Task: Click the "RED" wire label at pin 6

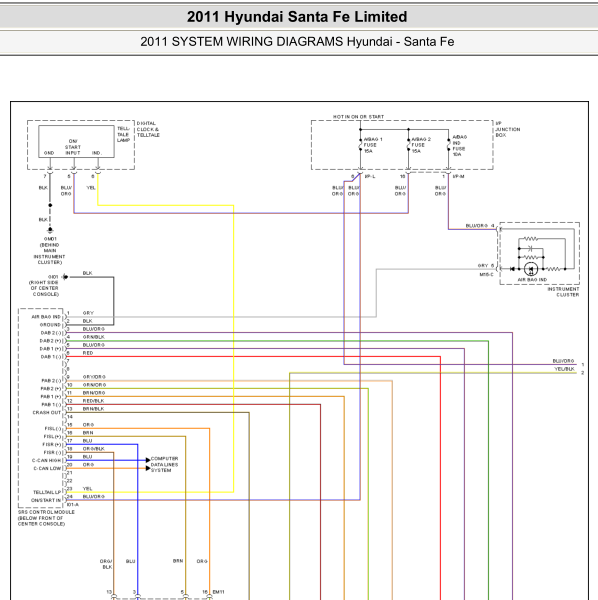Action: [x=88, y=353]
